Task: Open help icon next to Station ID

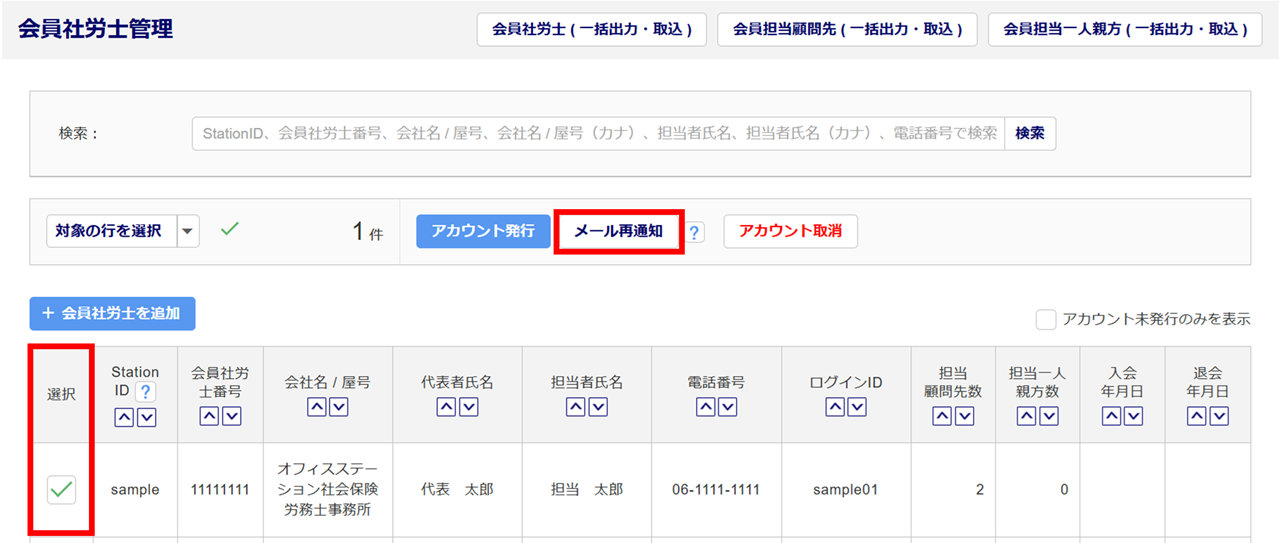Action: (146, 392)
